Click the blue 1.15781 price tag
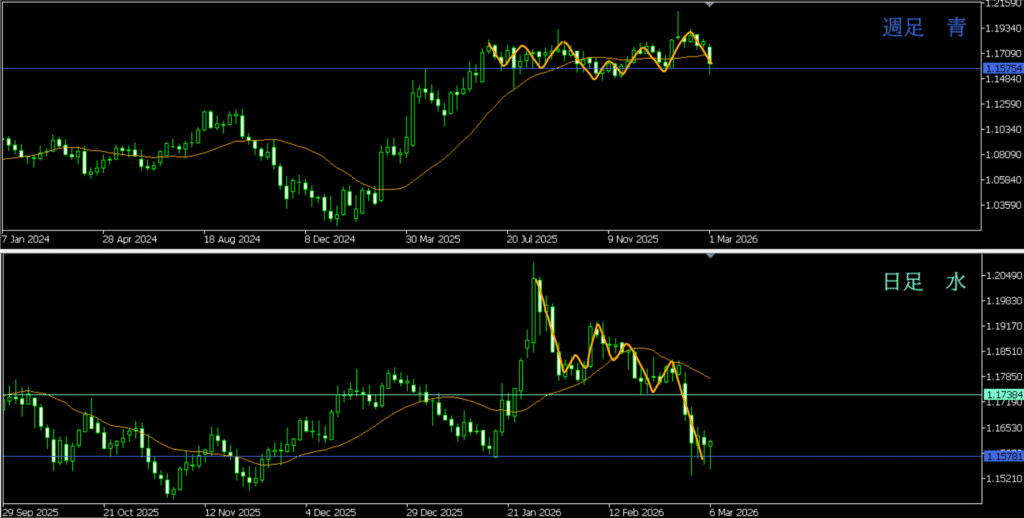Image resolution: width=1024 pixels, height=518 pixels. (x=1001, y=457)
